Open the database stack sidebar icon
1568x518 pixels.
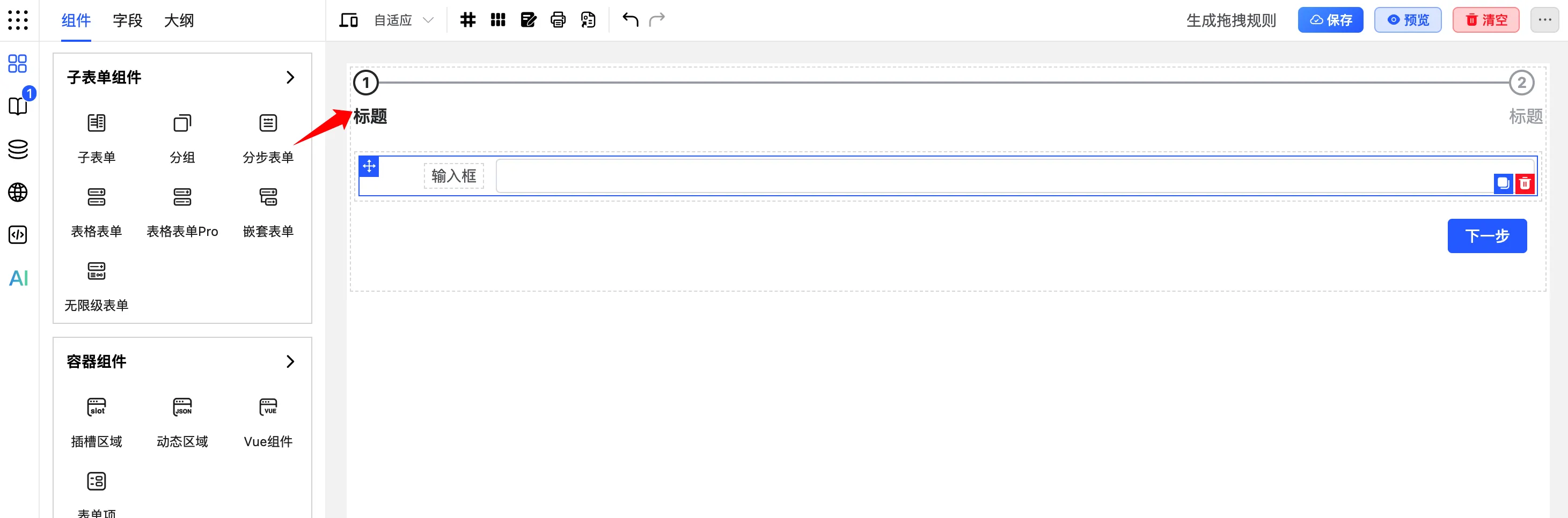point(18,149)
